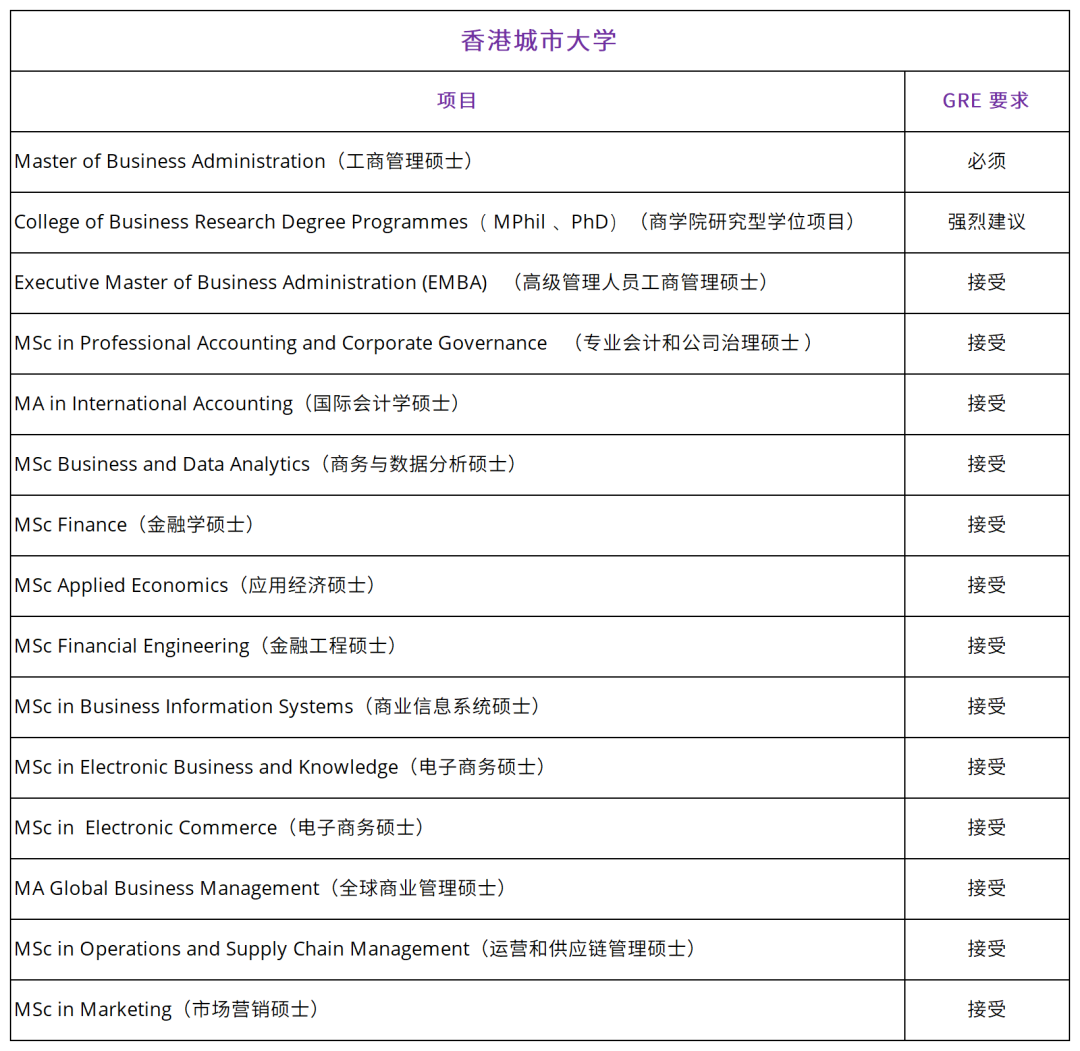This screenshot has width=1080, height=1051.
Task: Click 接受 in the MSc Finance row
Action: pos(986,525)
